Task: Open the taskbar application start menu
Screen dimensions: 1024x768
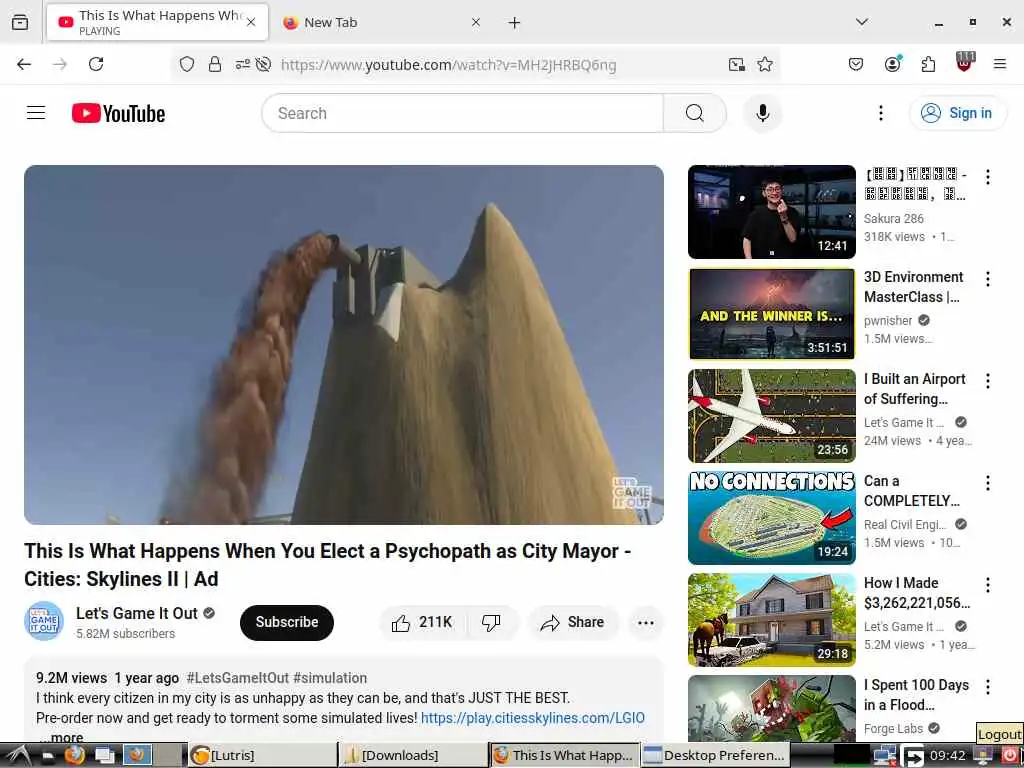Action: [18, 756]
